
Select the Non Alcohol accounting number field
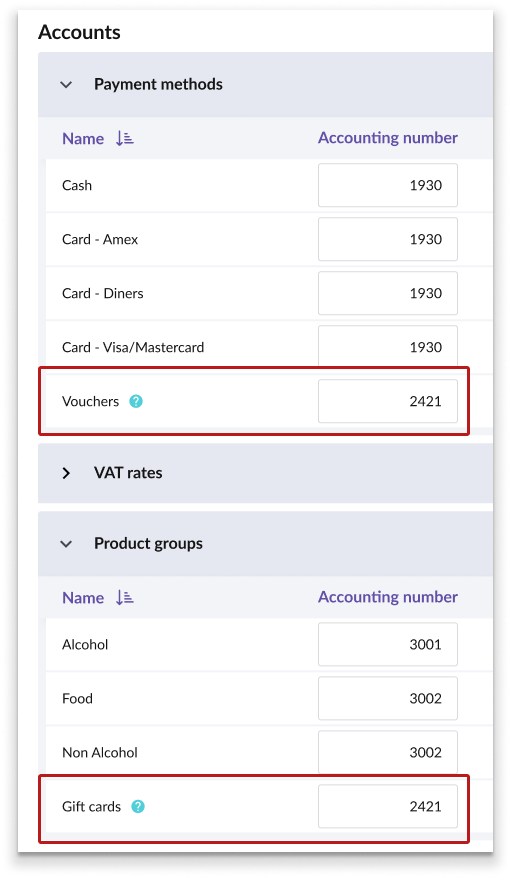[x=388, y=752]
